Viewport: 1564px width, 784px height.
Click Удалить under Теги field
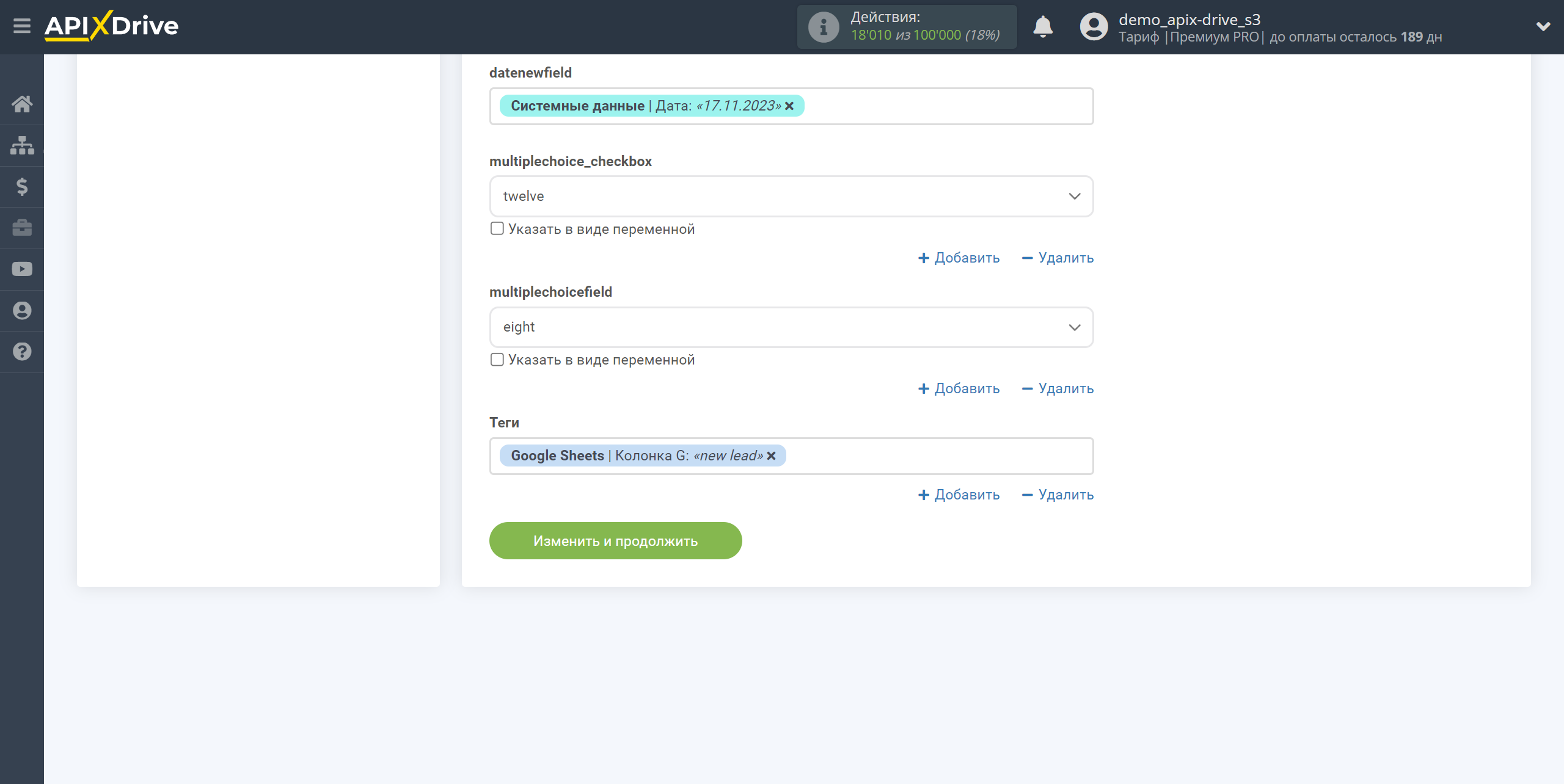click(x=1058, y=495)
